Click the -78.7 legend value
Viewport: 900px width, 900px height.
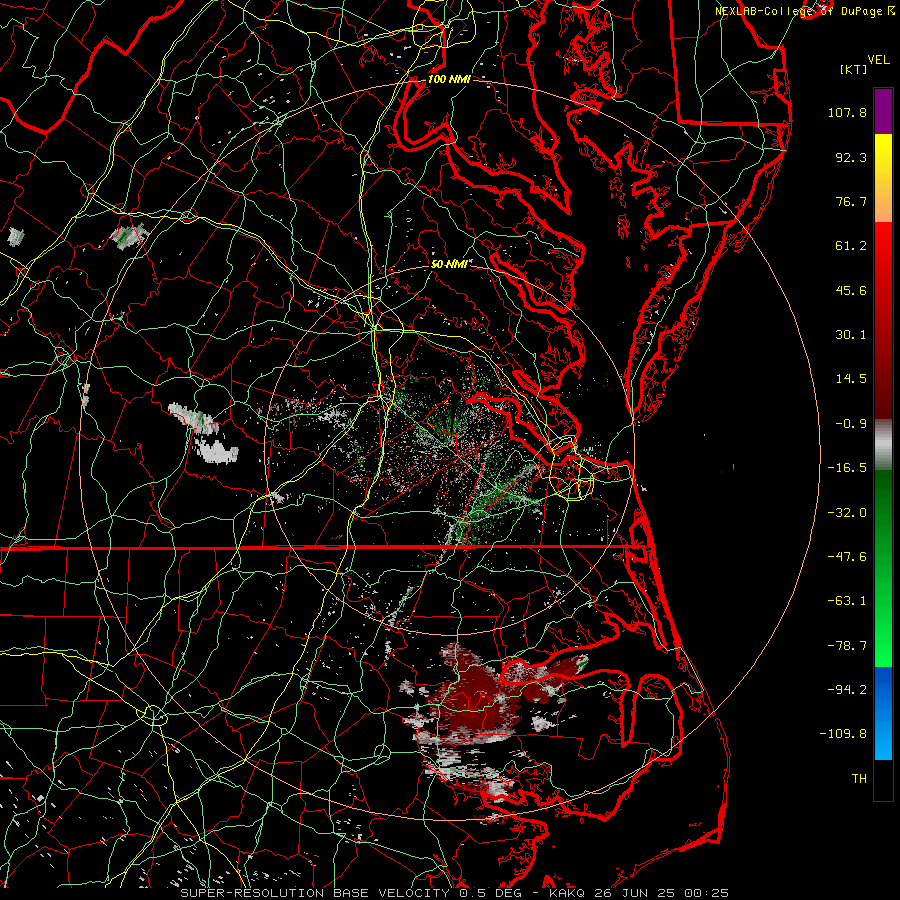click(x=847, y=646)
